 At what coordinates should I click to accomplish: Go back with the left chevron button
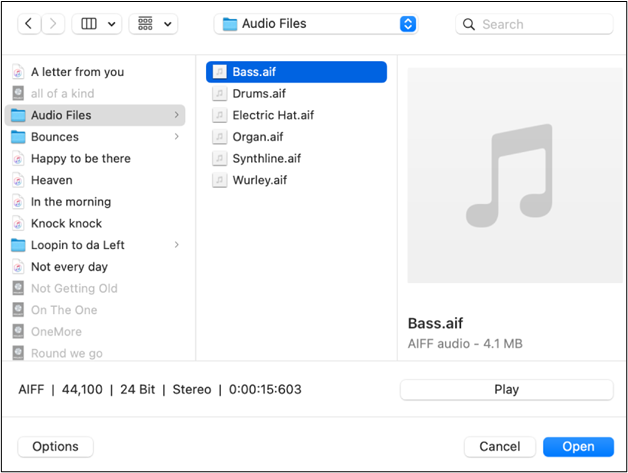click(x=29, y=24)
